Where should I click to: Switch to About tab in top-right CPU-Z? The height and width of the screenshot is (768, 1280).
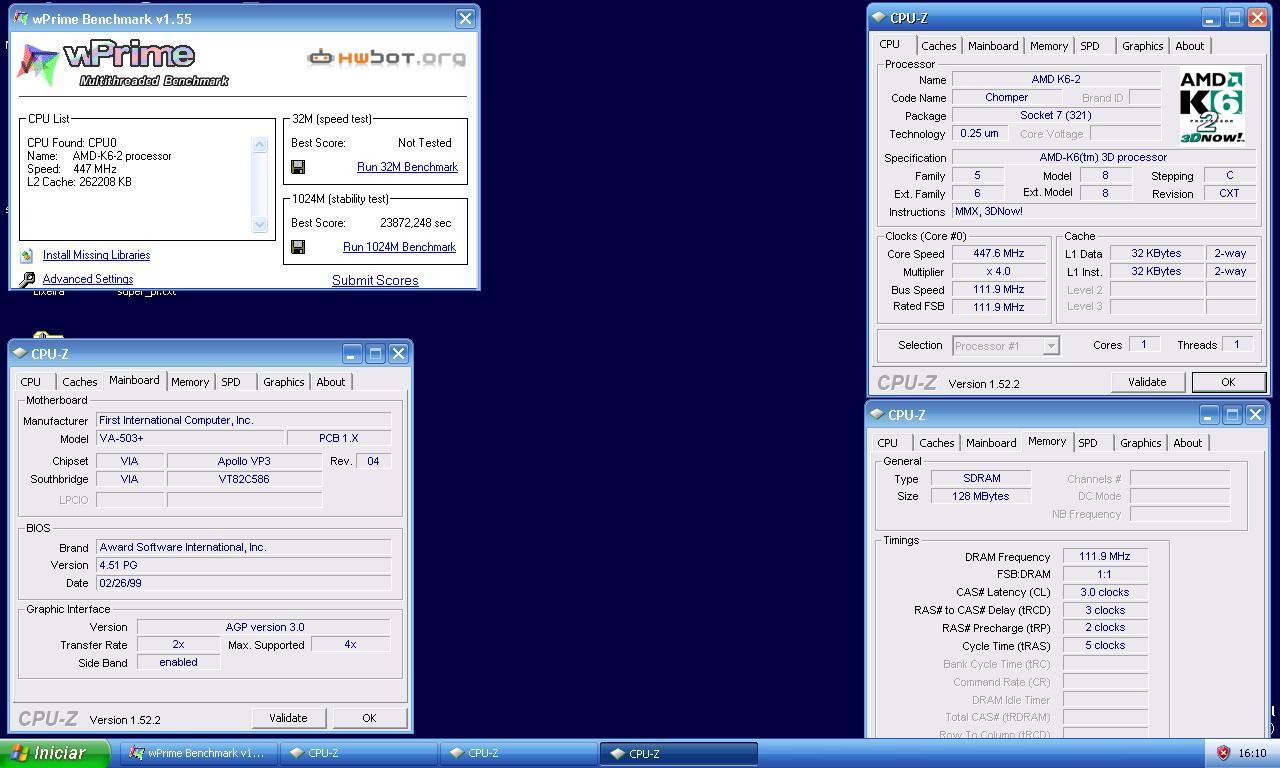1190,46
